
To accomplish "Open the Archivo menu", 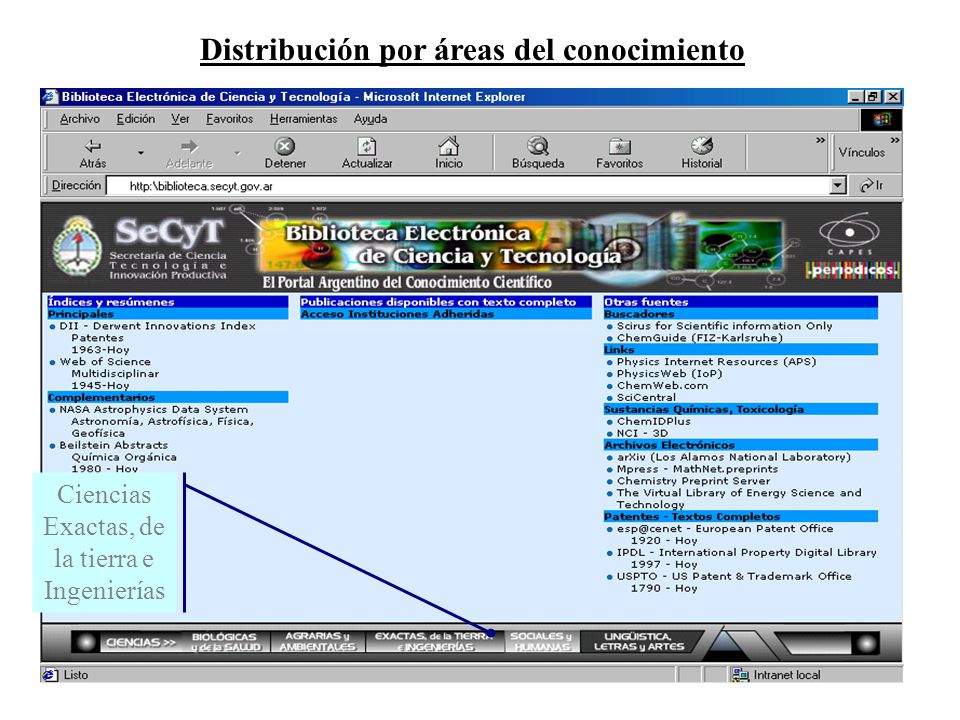I will 80,119.
